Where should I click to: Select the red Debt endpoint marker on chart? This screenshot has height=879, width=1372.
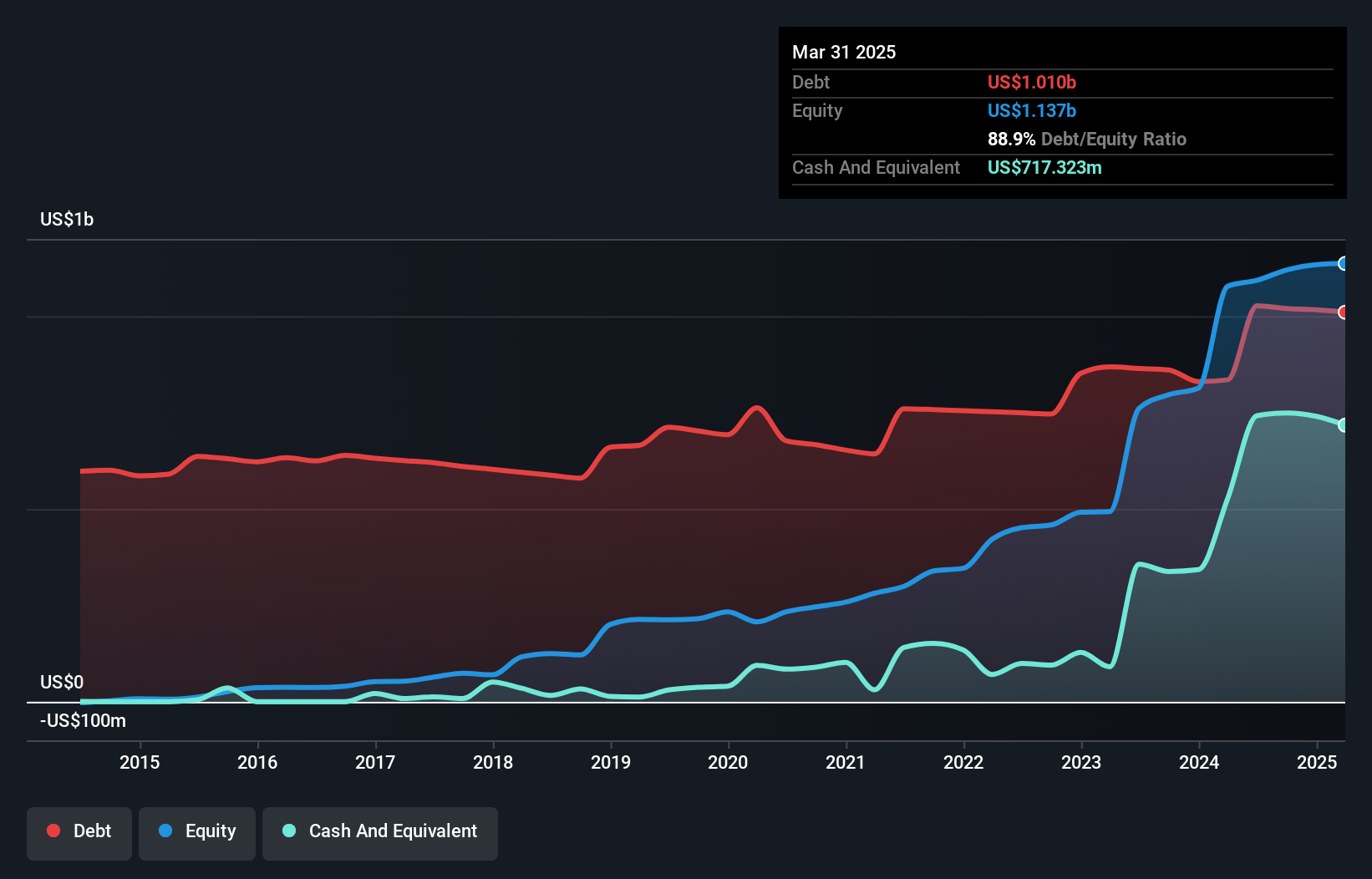pos(1344,312)
